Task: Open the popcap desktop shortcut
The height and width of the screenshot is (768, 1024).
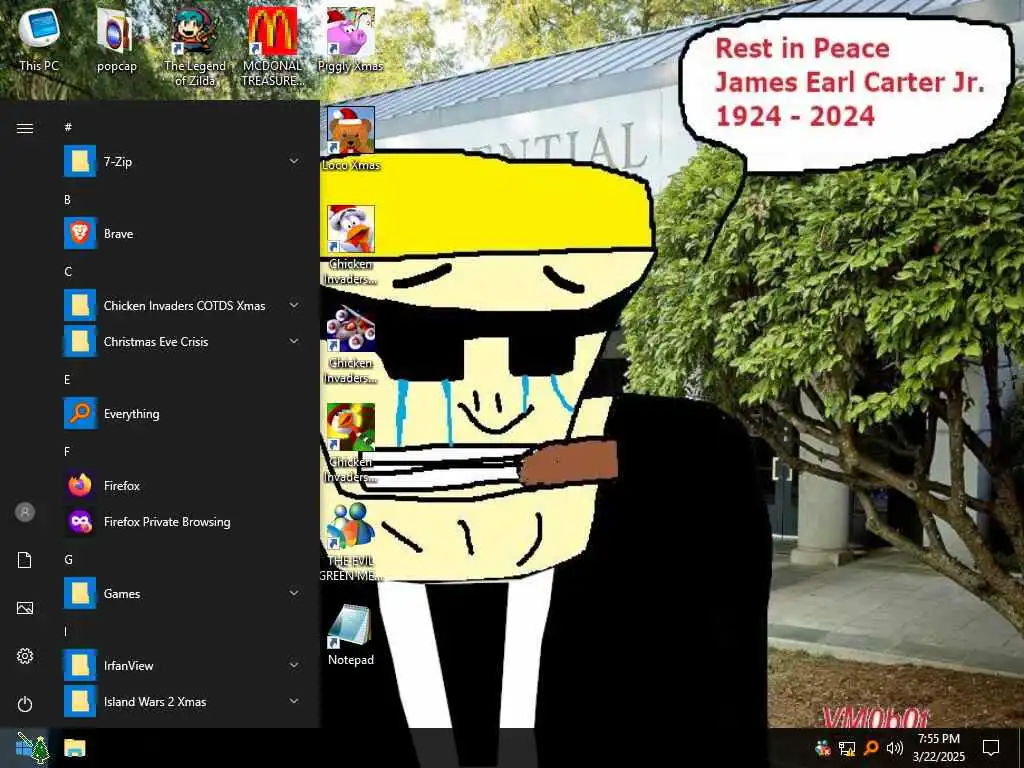Action: pyautogui.click(x=116, y=39)
